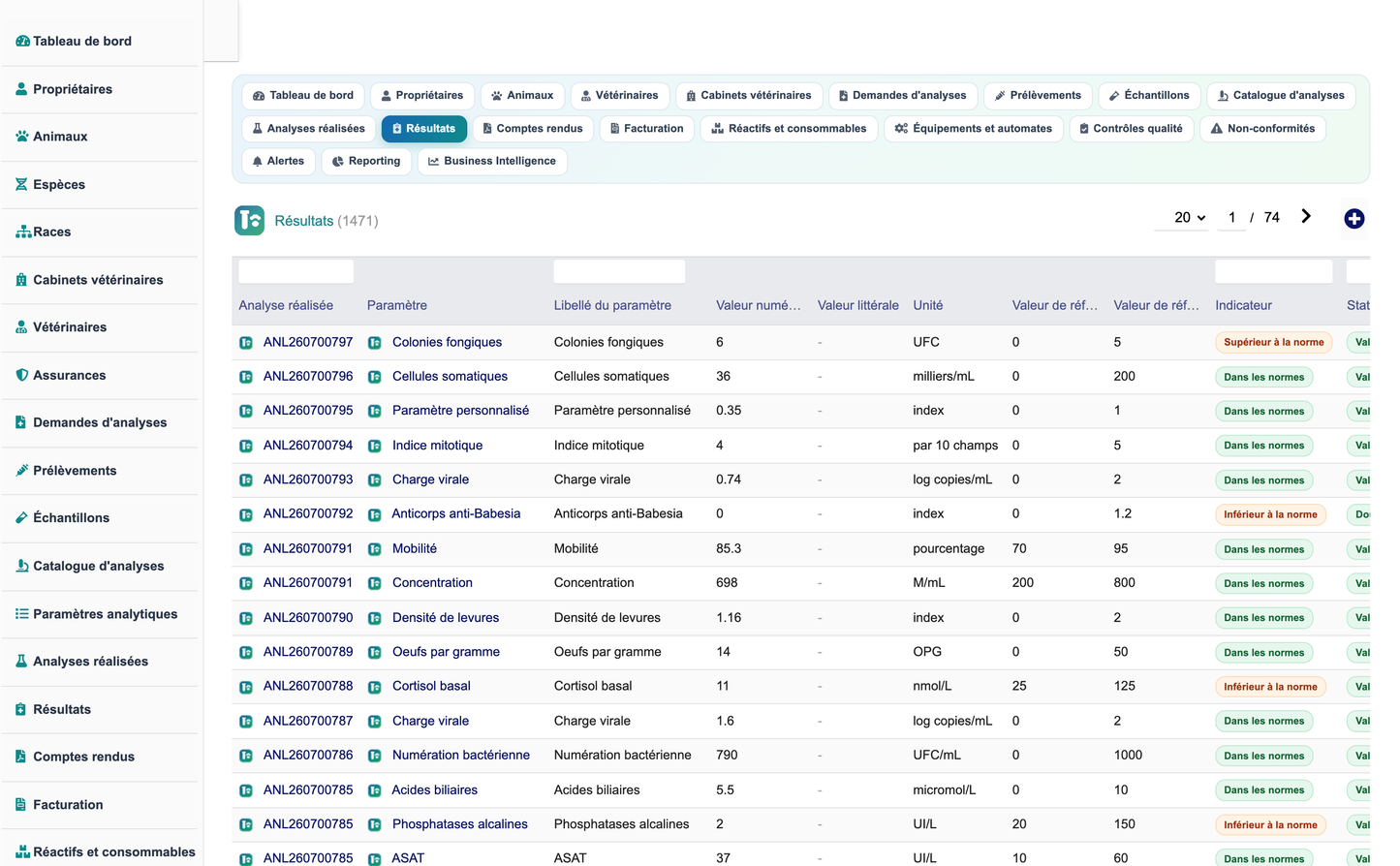
Task: Click the Facturation invoice icon in sidebar
Action: pos(21,805)
